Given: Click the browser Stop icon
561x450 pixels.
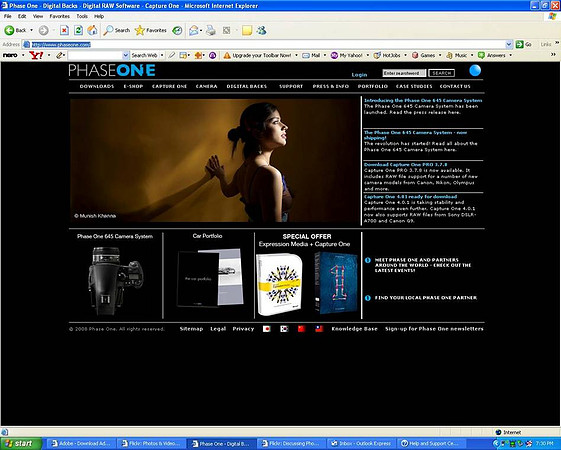Looking at the screenshot, I should [64, 30].
